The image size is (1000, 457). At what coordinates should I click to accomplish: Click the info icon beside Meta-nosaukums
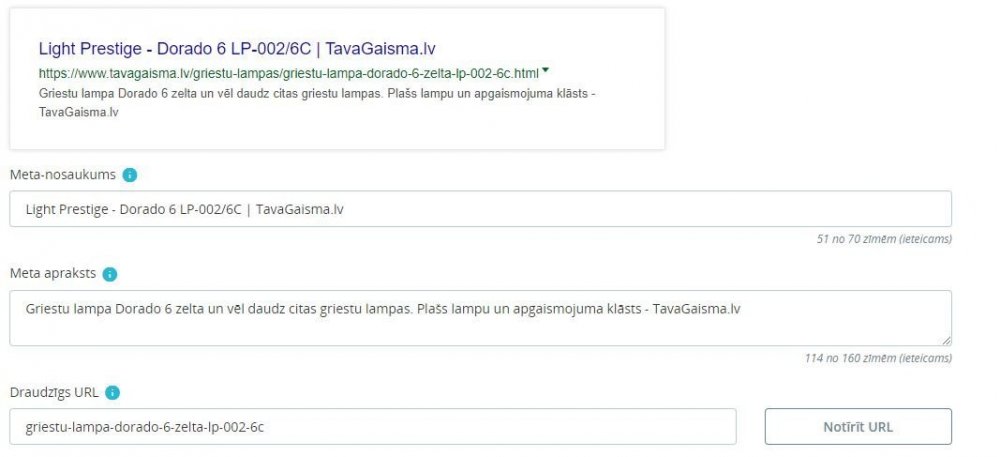(129, 175)
